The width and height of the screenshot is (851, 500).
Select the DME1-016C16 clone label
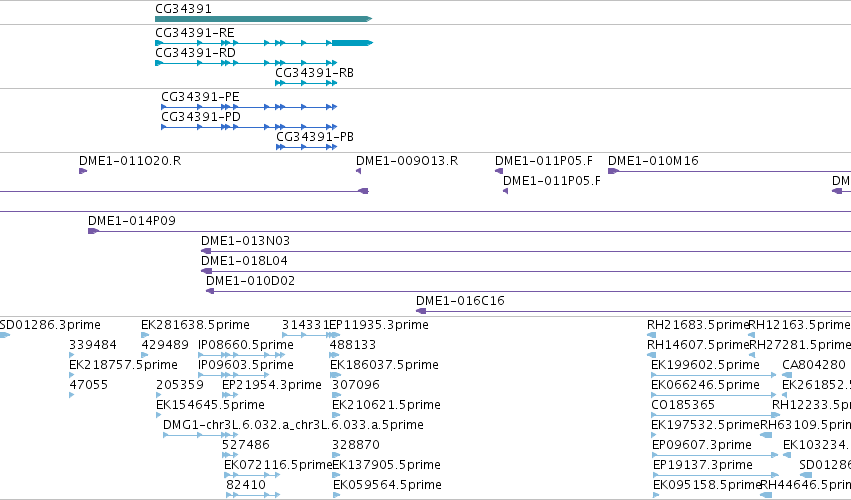[460, 301]
